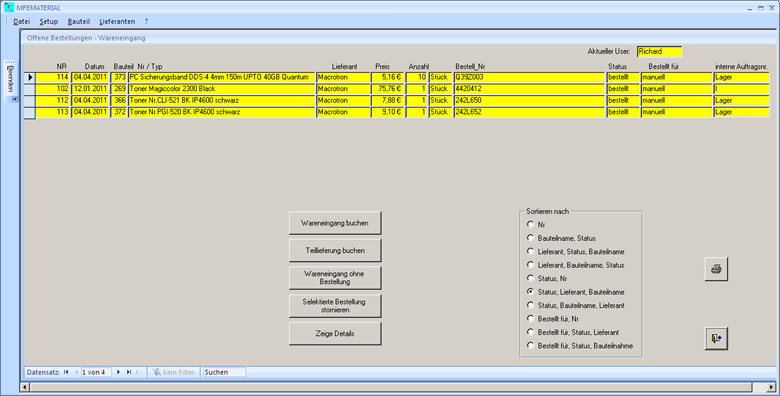Open the Bauteil menu
The image size is (780, 396).
click(x=79, y=21)
